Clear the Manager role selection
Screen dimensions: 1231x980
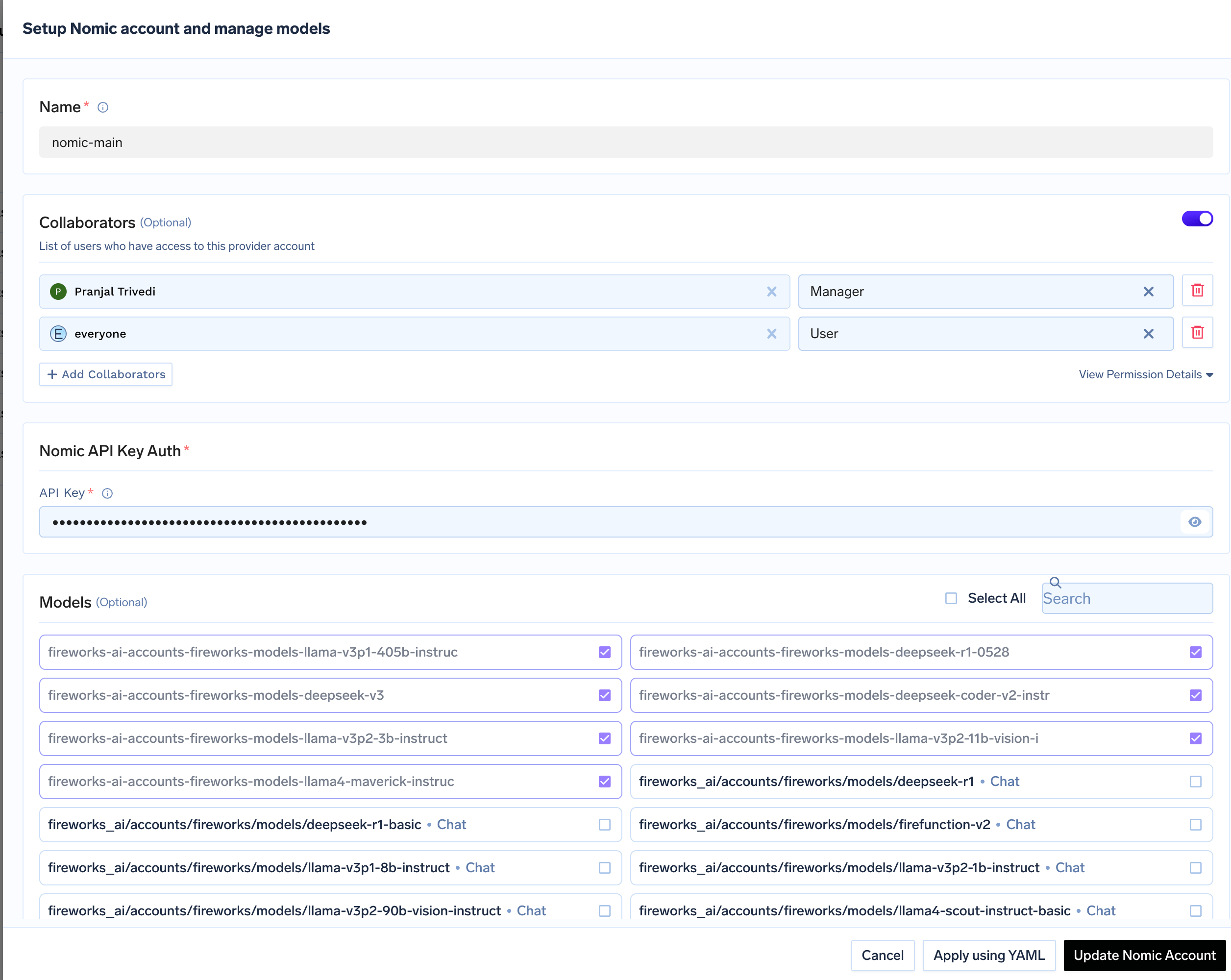point(1148,292)
